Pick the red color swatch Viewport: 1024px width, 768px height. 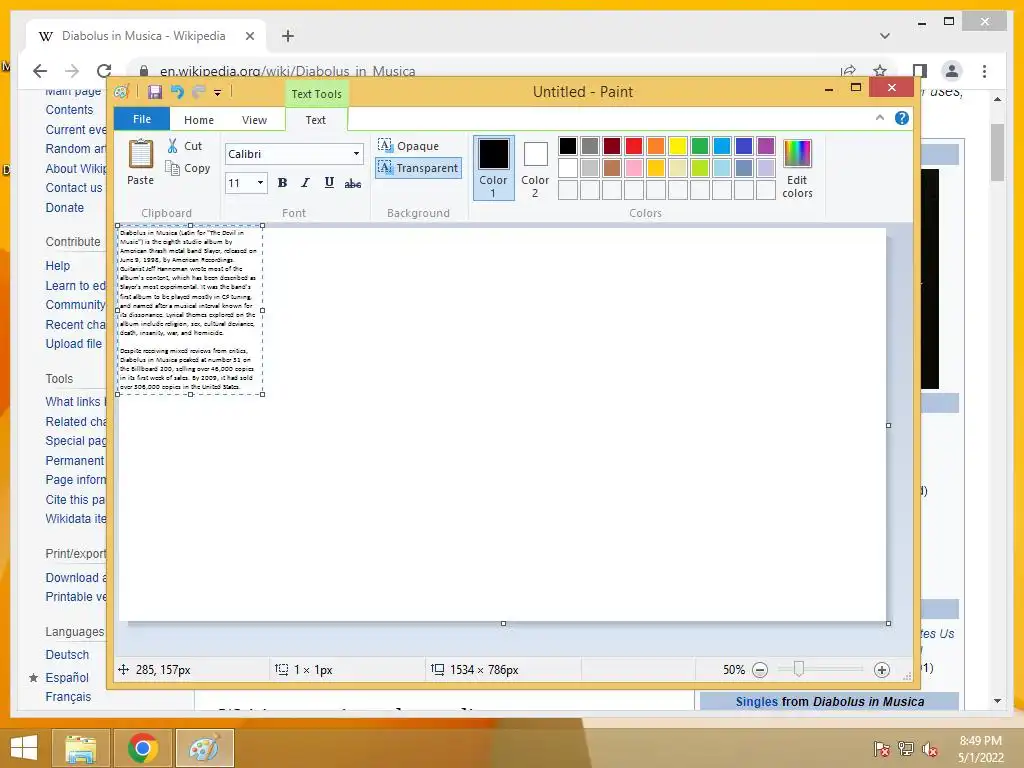coord(633,146)
